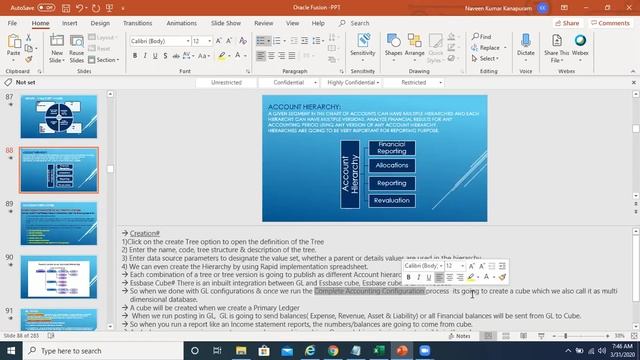Align text left in ribbon
The height and width of the screenshot is (360, 640).
pos(261,56)
